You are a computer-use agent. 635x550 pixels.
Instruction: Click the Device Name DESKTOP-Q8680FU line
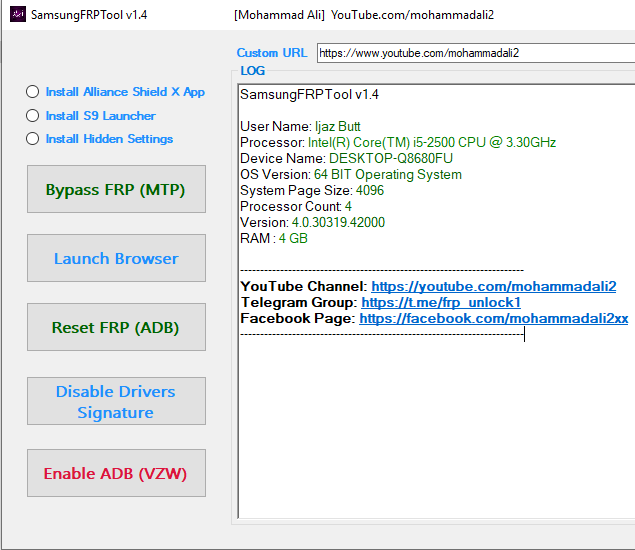(x=346, y=158)
